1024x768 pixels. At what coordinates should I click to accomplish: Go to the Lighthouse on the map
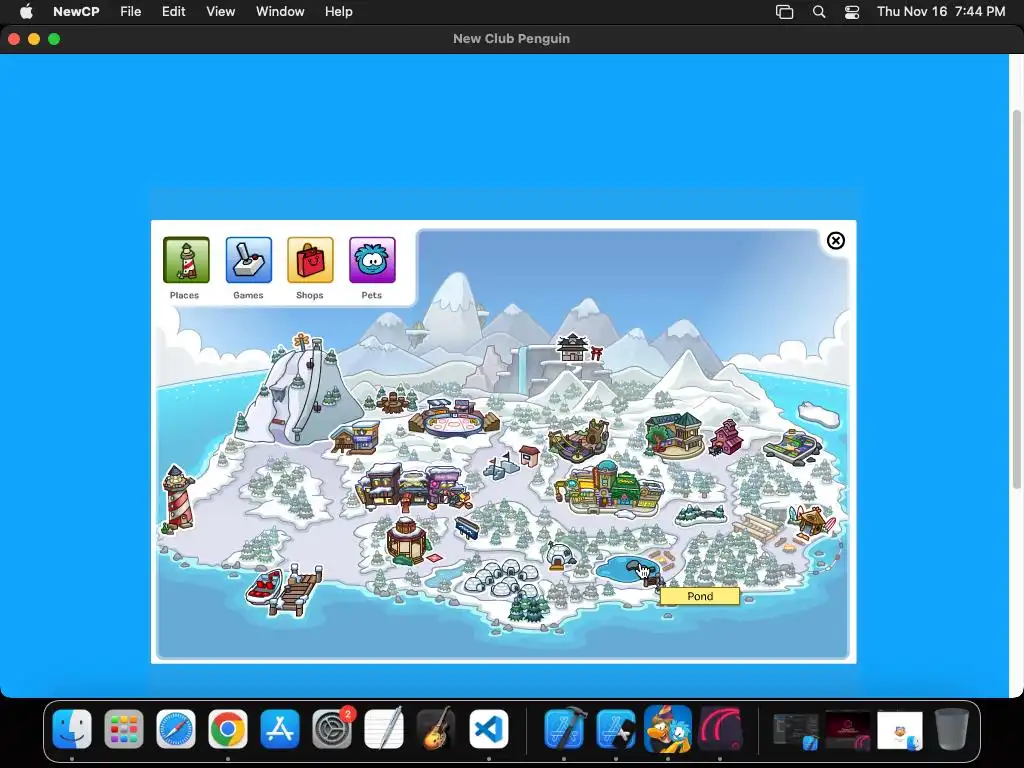point(178,498)
